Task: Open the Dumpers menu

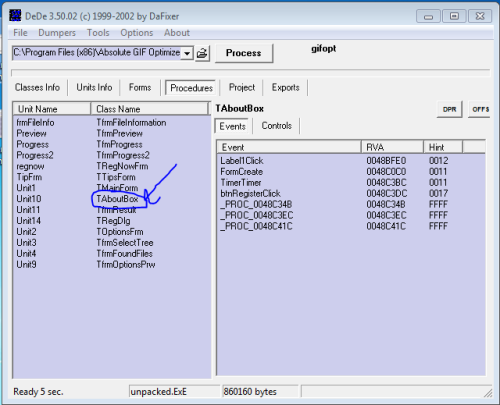Action: pos(57,33)
